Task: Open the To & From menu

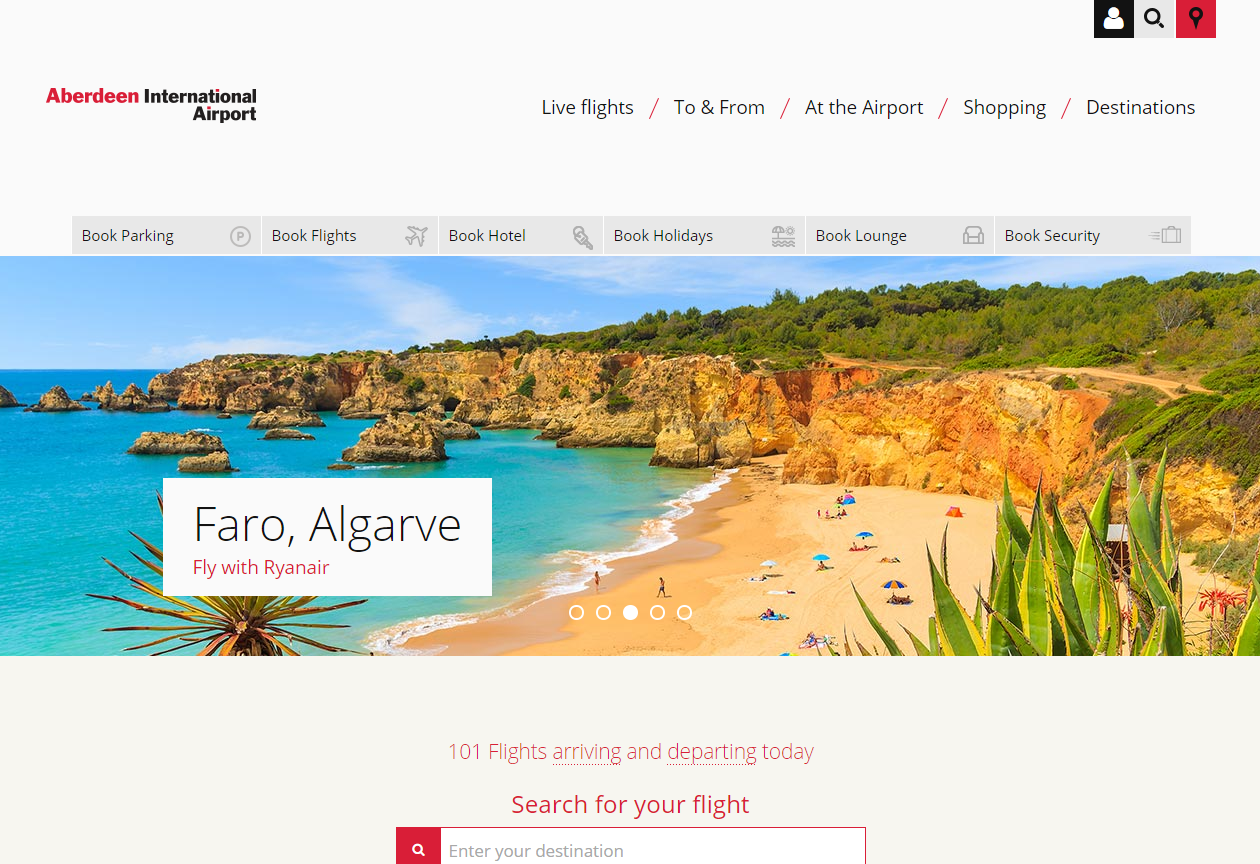Action: (x=719, y=107)
